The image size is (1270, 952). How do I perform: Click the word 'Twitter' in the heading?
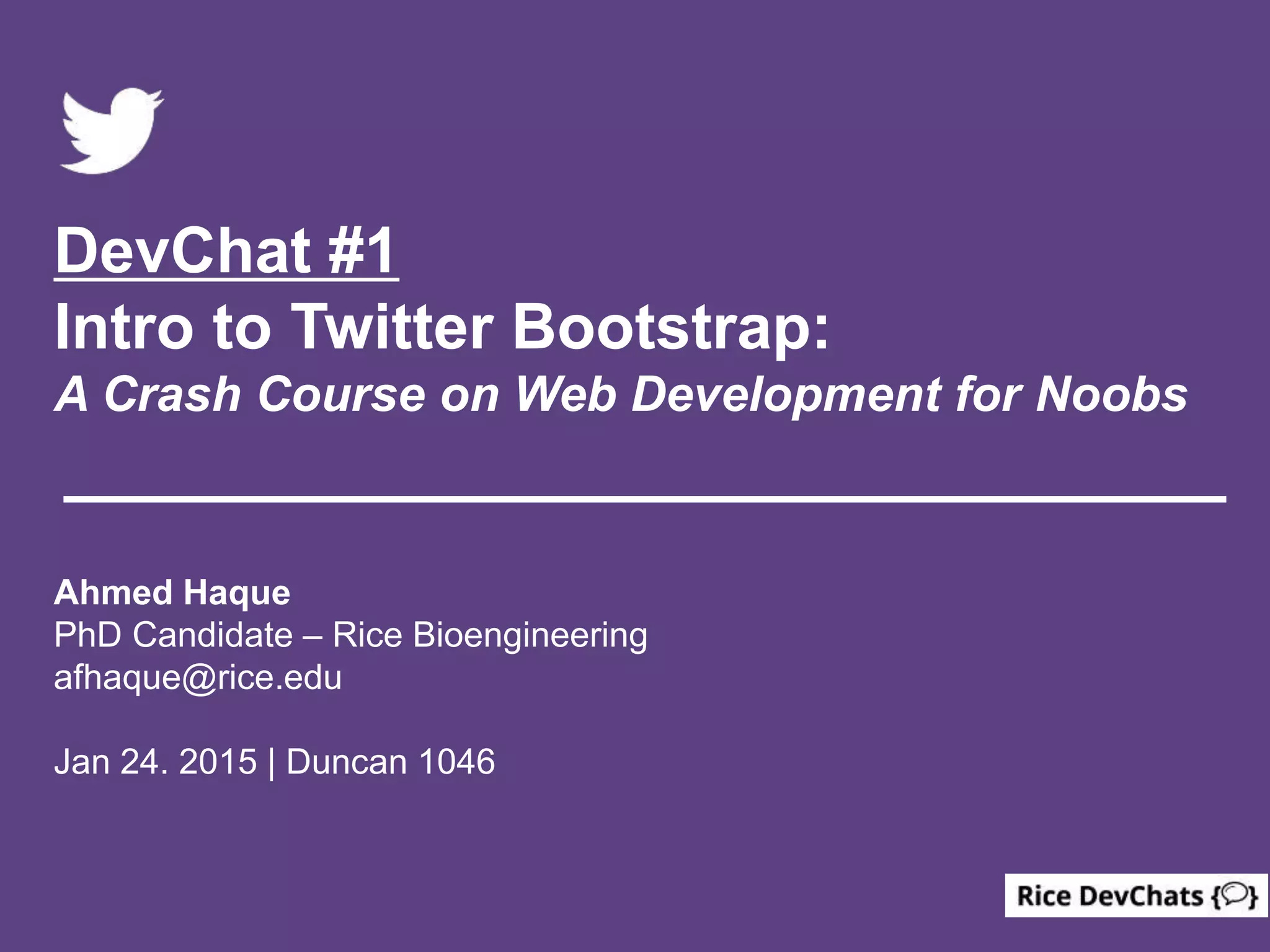click(x=392, y=327)
